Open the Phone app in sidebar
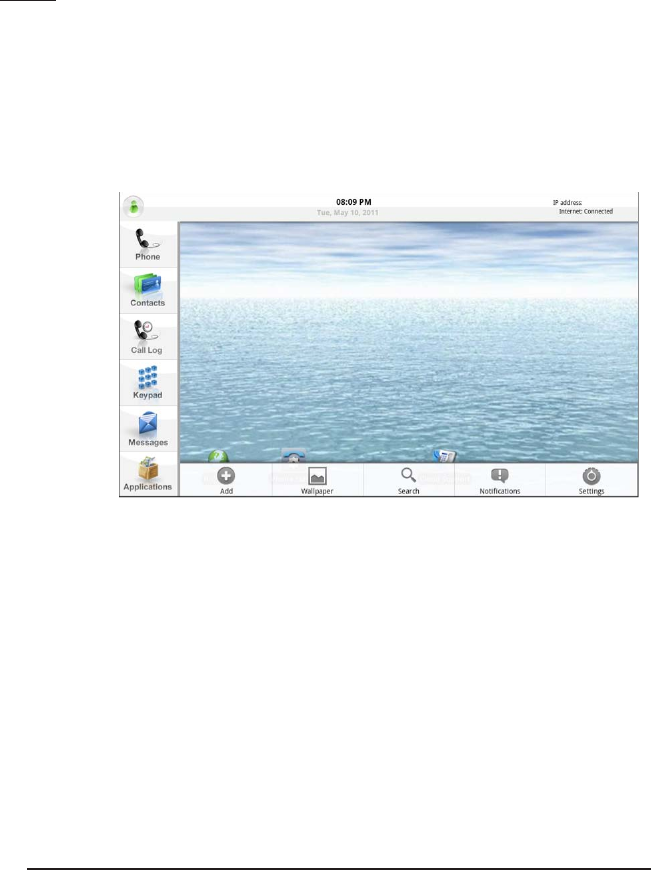 tap(148, 245)
